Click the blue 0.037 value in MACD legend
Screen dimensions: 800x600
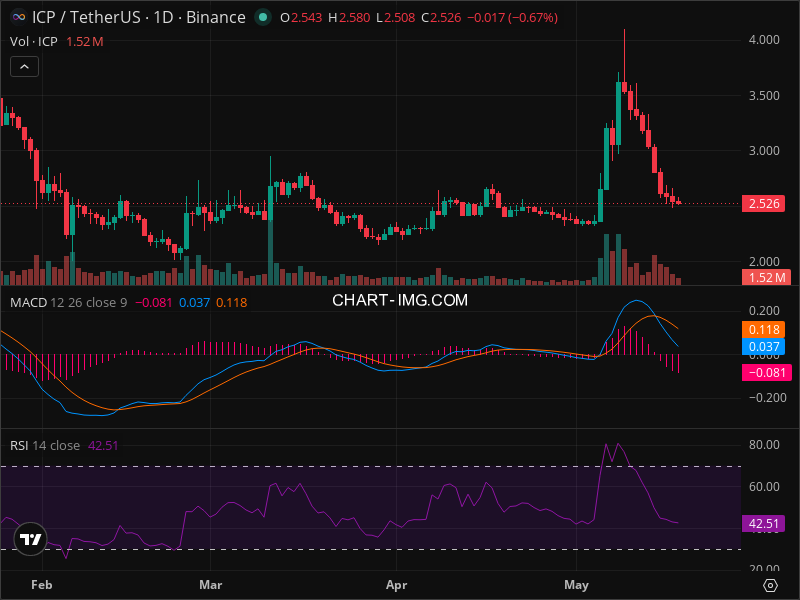(x=194, y=303)
